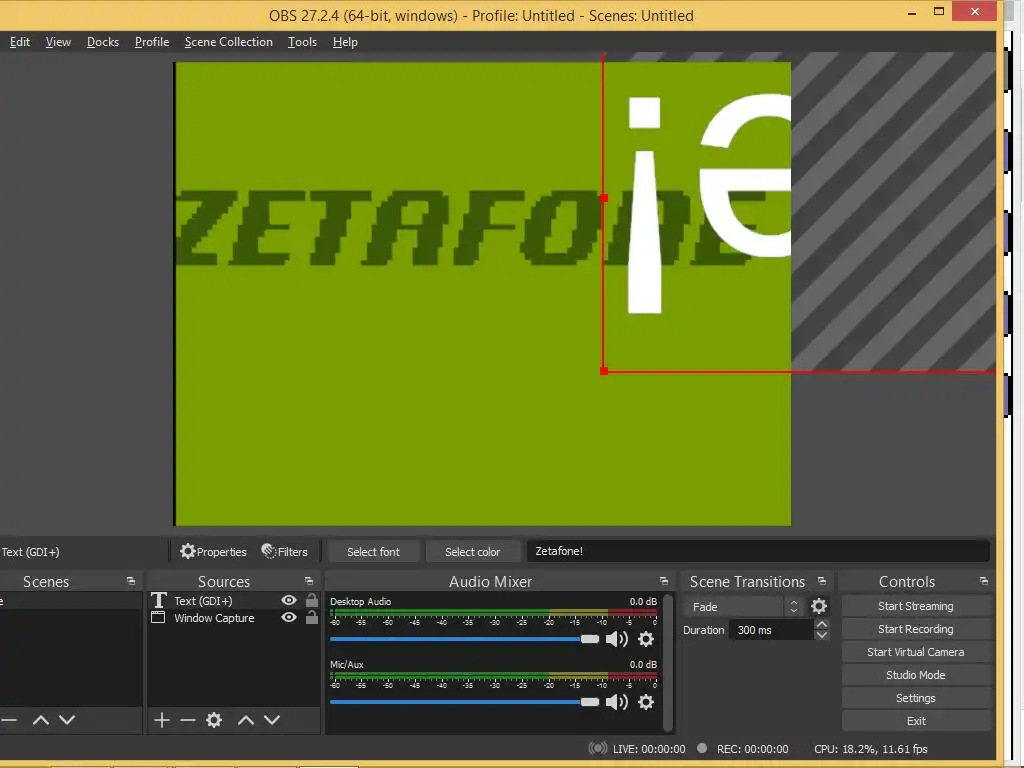Image resolution: width=1024 pixels, height=768 pixels.
Task: Mute Mic/Aux with the speaker icon
Action: (x=616, y=702)
